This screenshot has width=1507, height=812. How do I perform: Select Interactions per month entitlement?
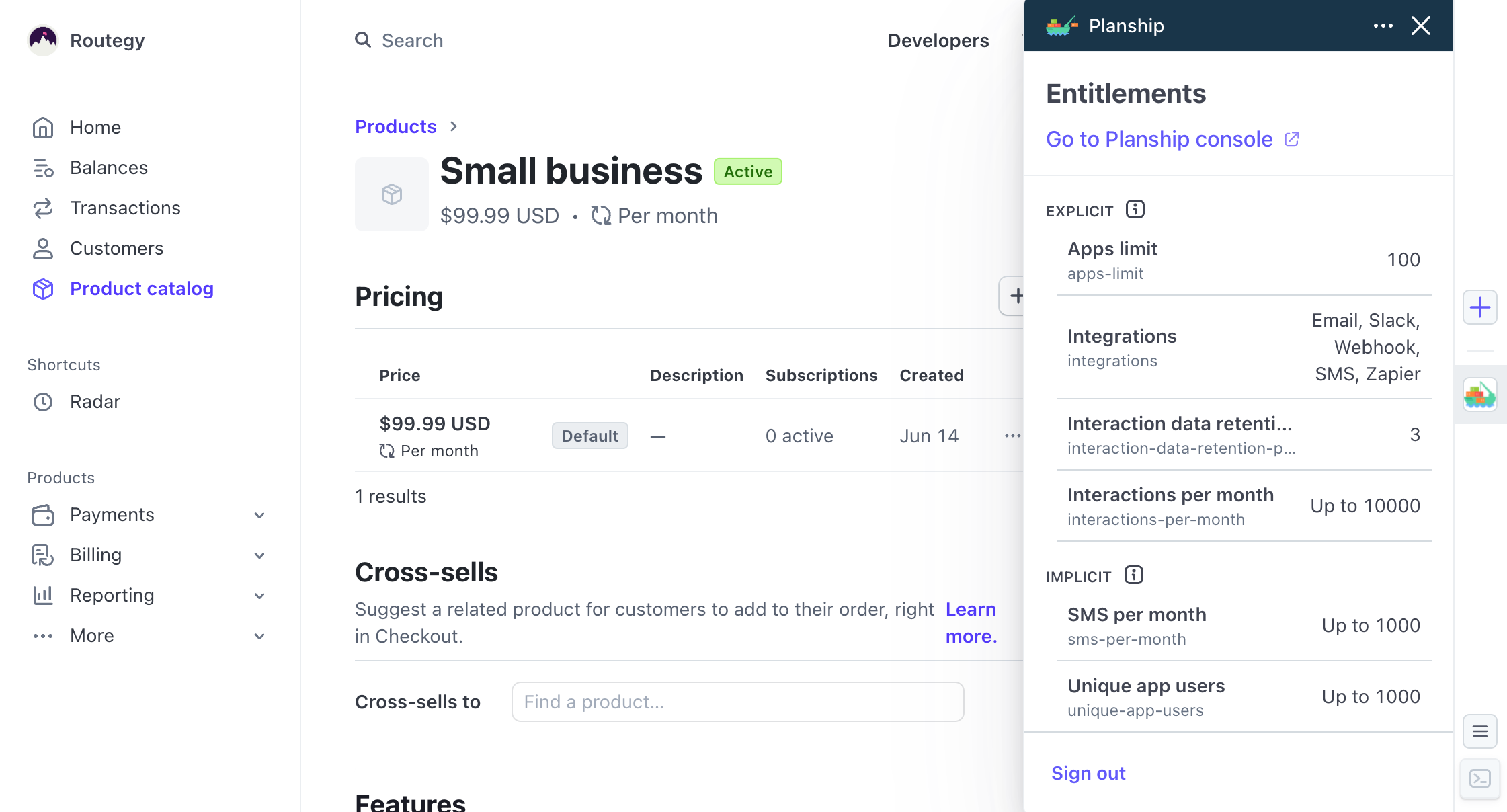[x=1244, y=505]
